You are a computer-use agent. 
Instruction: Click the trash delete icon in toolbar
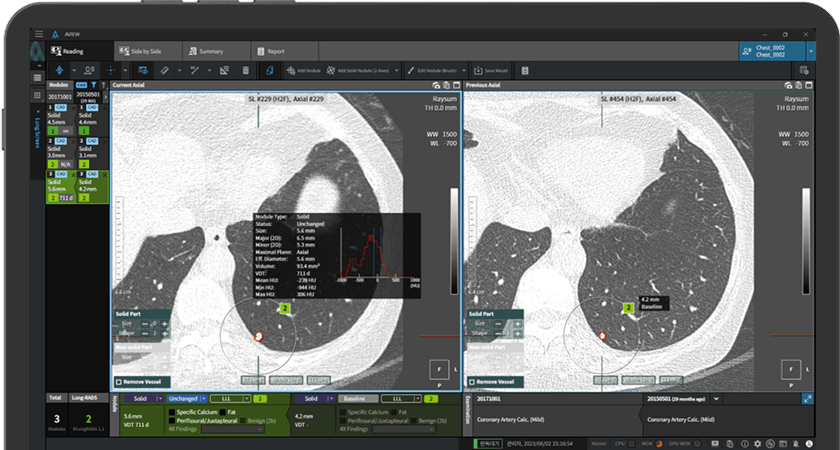click(246, 71)
